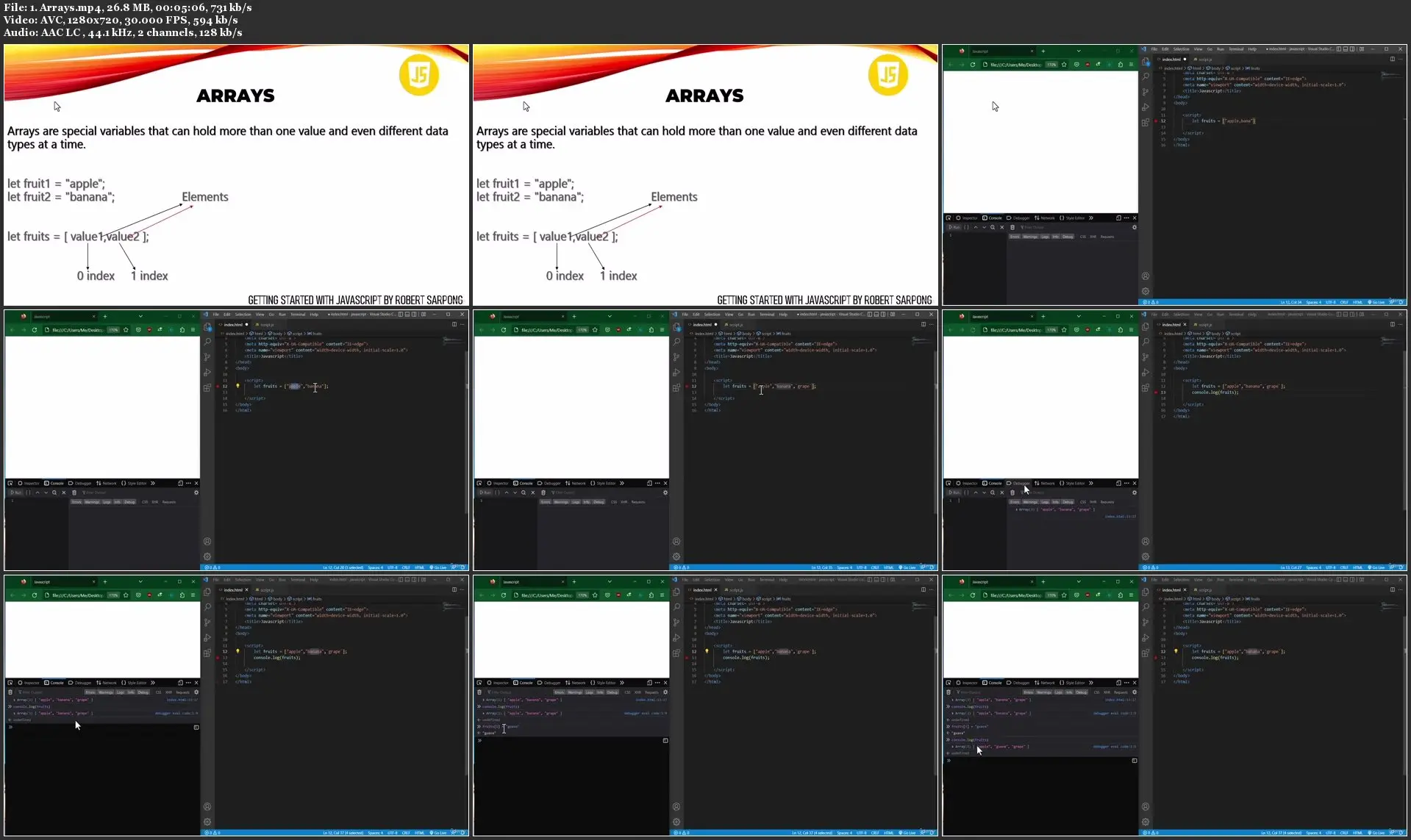Open console settings gear in third frame
Viewport: 1411px width, 840px height.
pos(1135,227)
